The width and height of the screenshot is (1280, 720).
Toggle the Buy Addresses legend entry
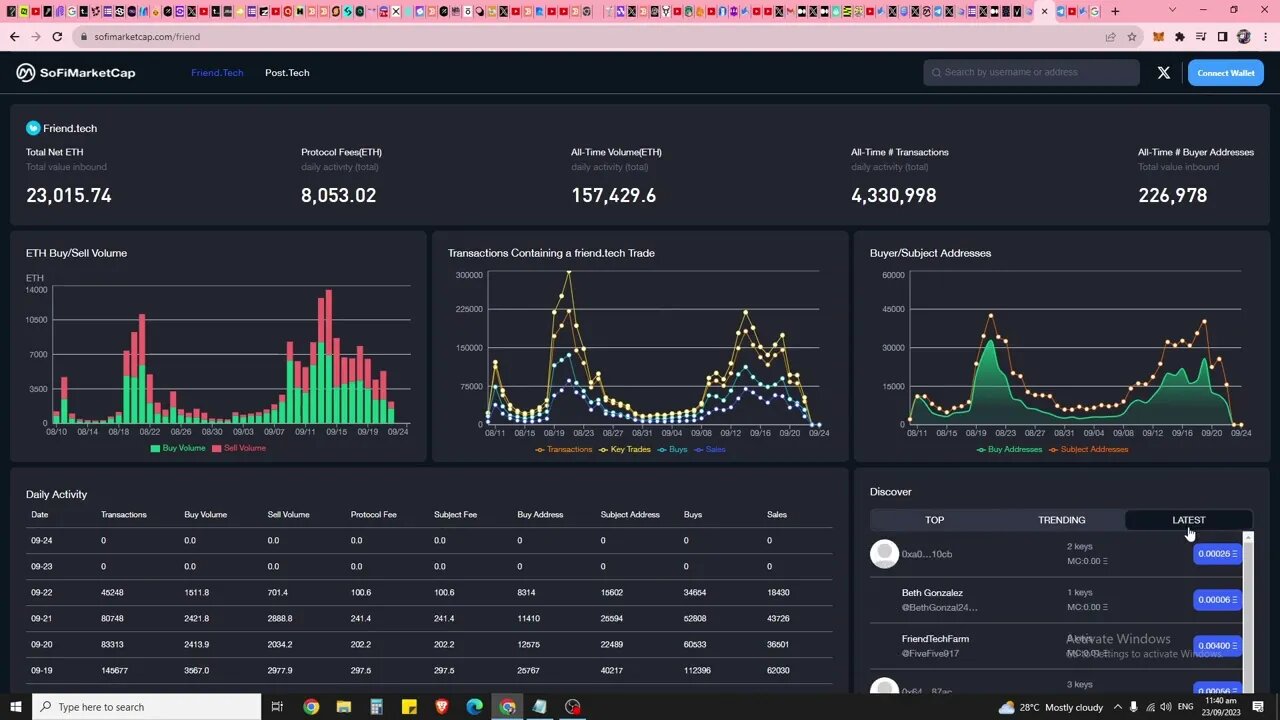[1008, 449]
